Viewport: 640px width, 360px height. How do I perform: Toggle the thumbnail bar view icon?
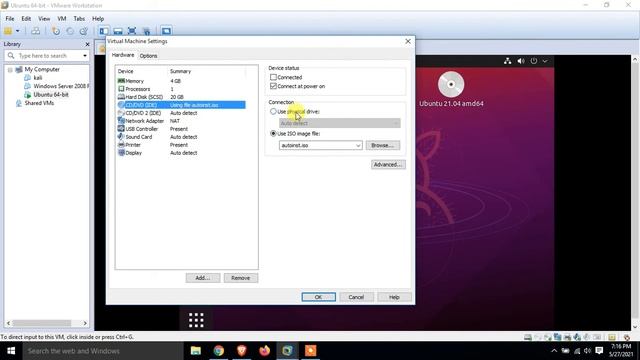[118, 31]
